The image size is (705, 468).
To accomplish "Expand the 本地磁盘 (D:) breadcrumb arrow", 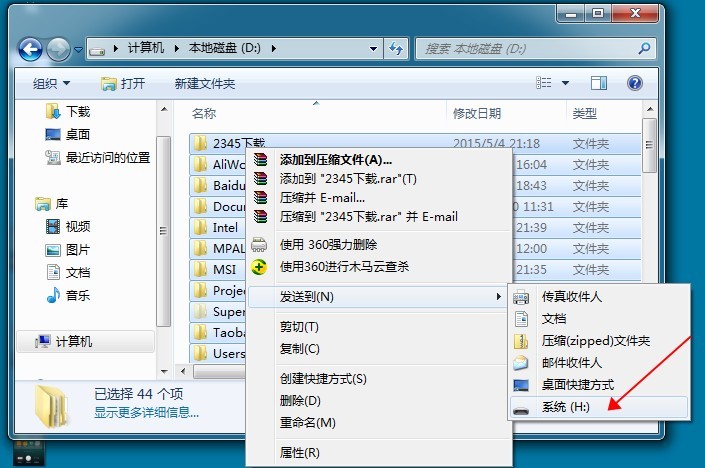I will pyautogui.click(x=273, y=48).
